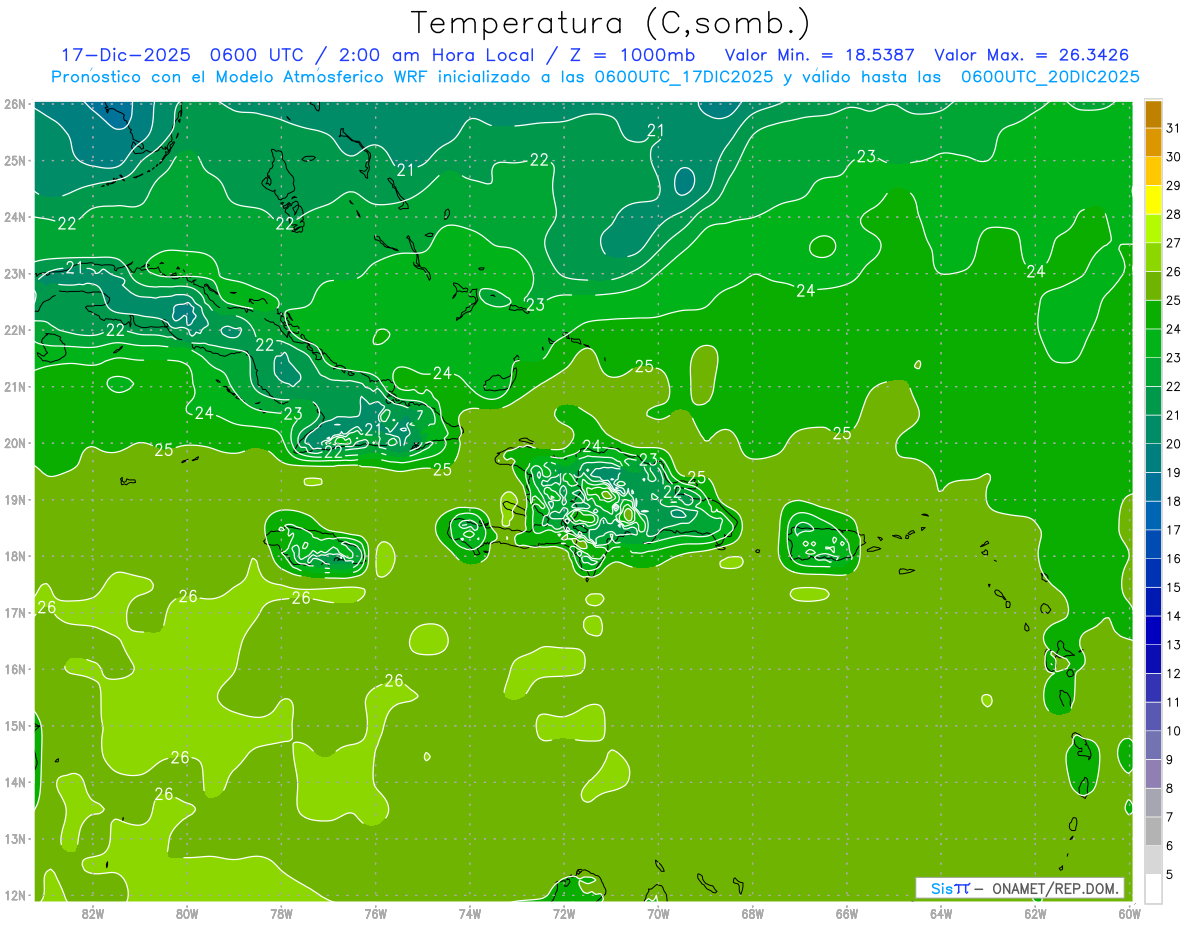Click the colorbar scale value '5'

pyautogui.click(x=1170, y=874)
